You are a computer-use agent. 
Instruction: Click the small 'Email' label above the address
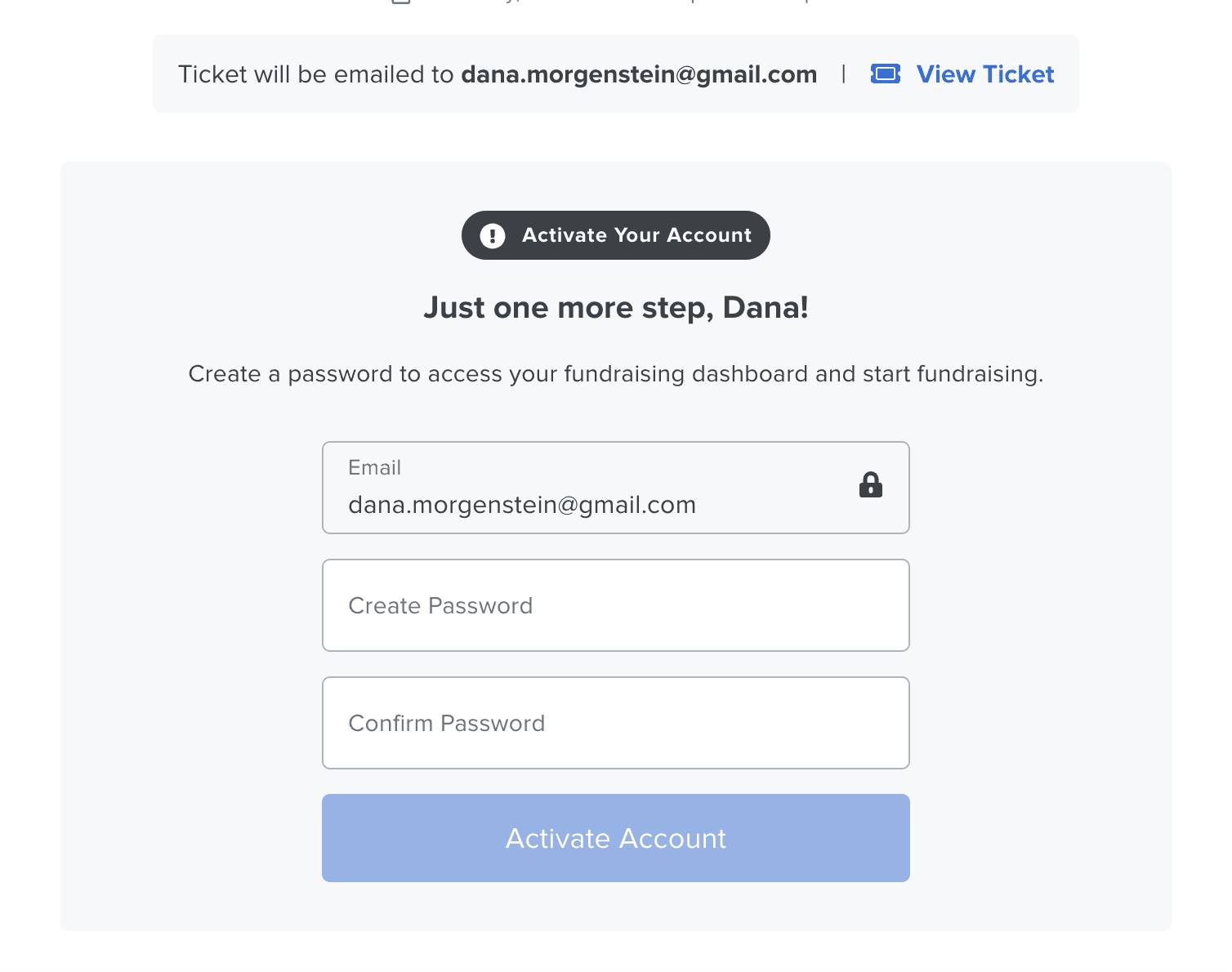pyautogui.click(x=374, y=467)
